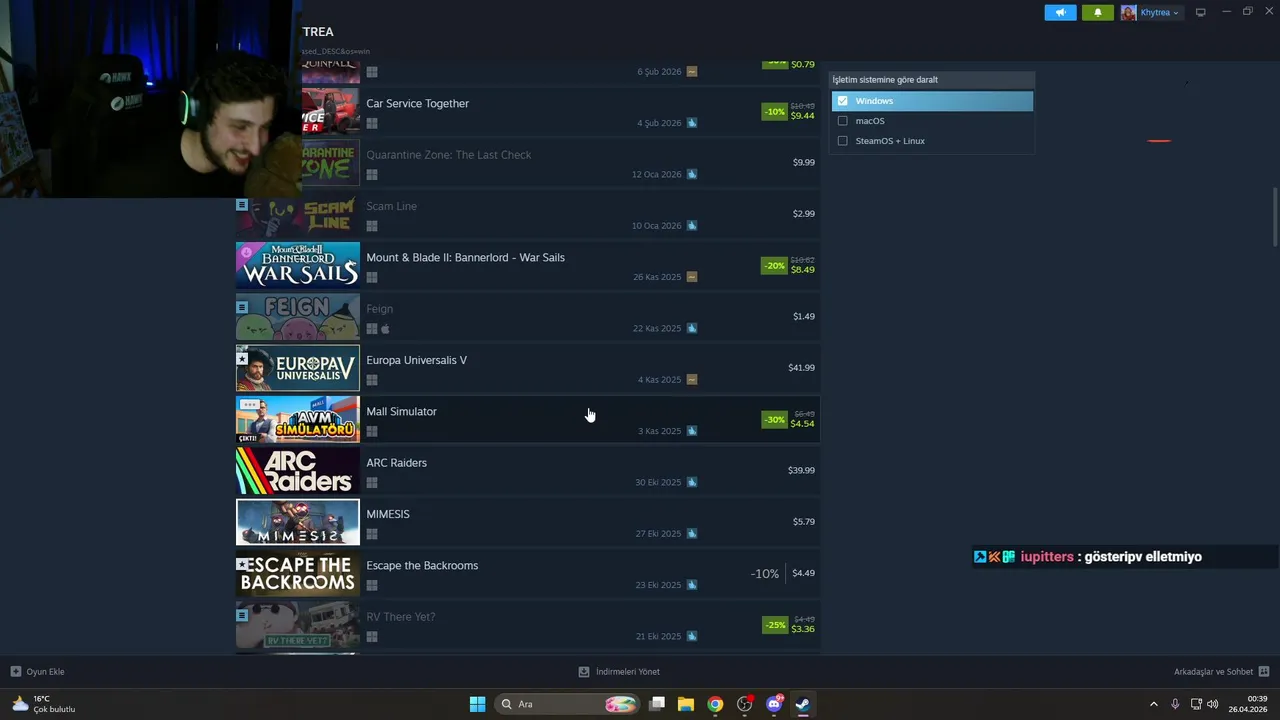Click the MIMESIS game thumbnail
Image resolution: width=1280 pixels, height=720 pixels.
(297, 522)
